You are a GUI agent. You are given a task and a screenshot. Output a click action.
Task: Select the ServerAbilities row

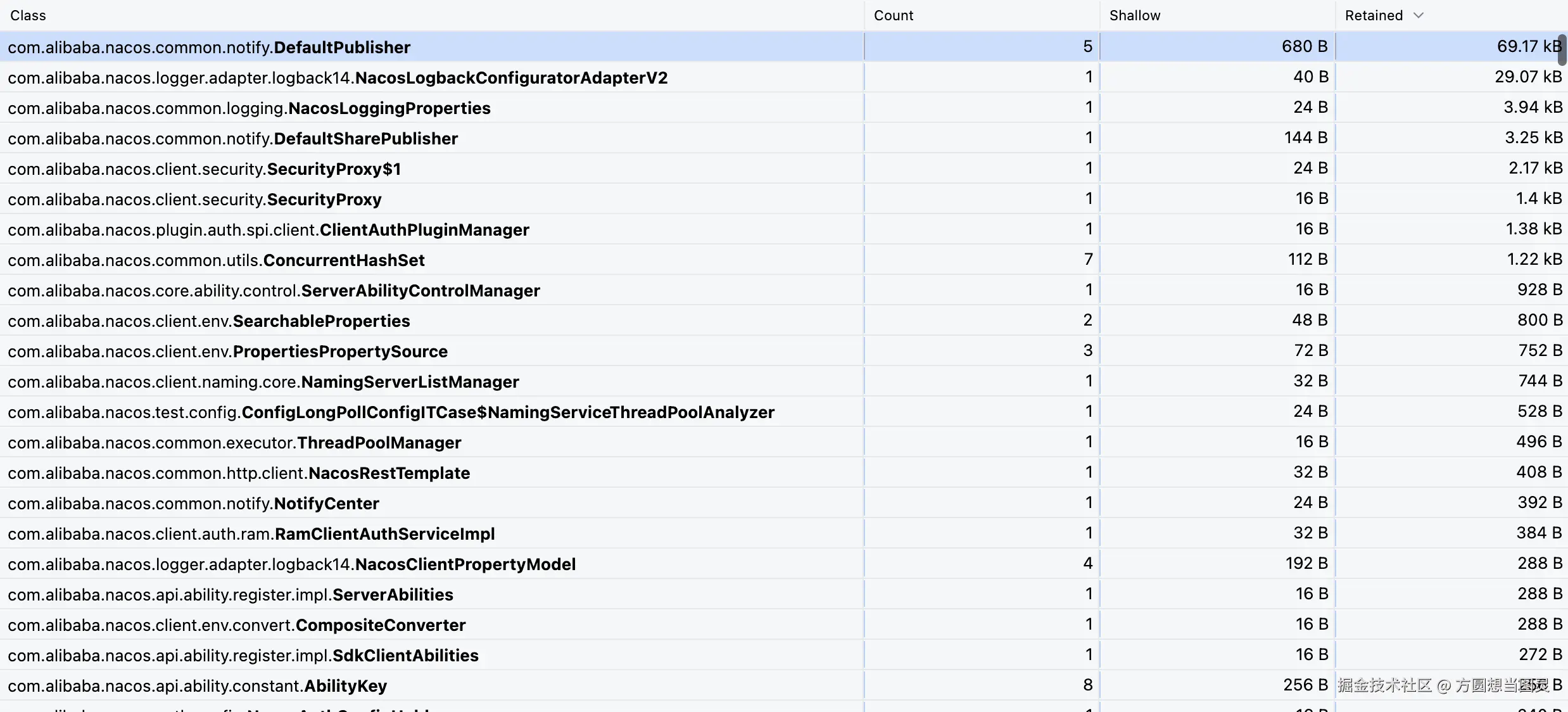(784, 594)
